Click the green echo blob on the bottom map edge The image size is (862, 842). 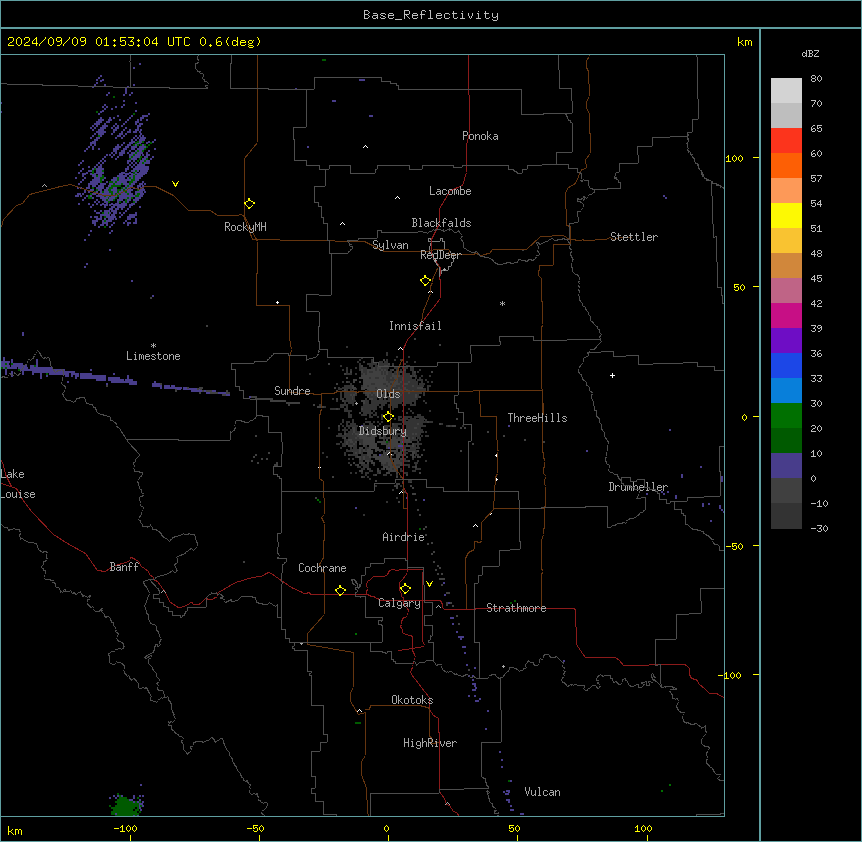tap(127, 805)
